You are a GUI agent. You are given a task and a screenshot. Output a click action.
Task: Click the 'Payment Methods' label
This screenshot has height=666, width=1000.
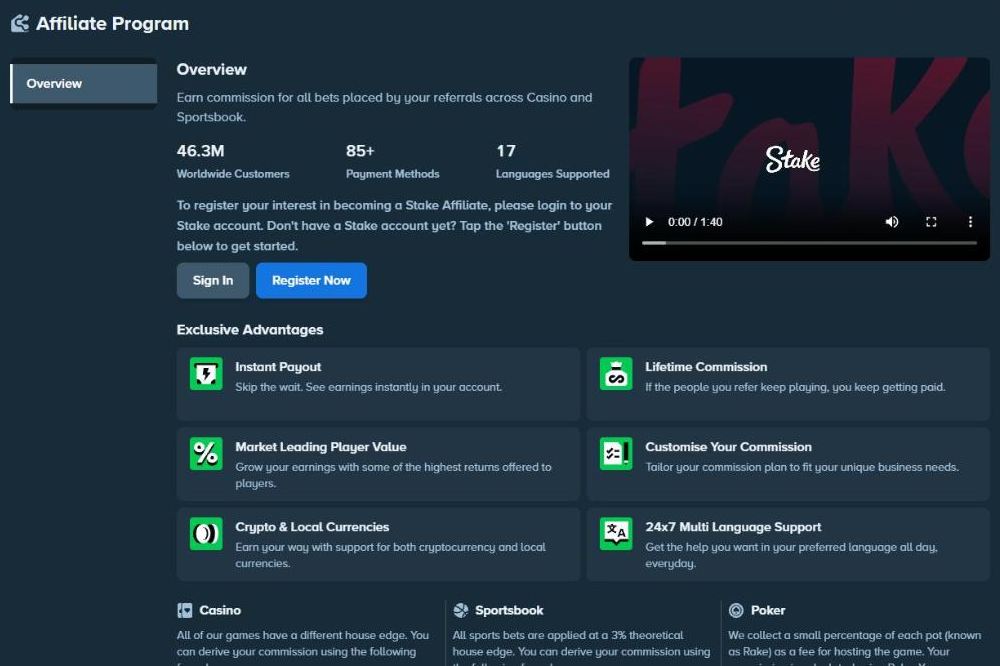pos(392,174)
